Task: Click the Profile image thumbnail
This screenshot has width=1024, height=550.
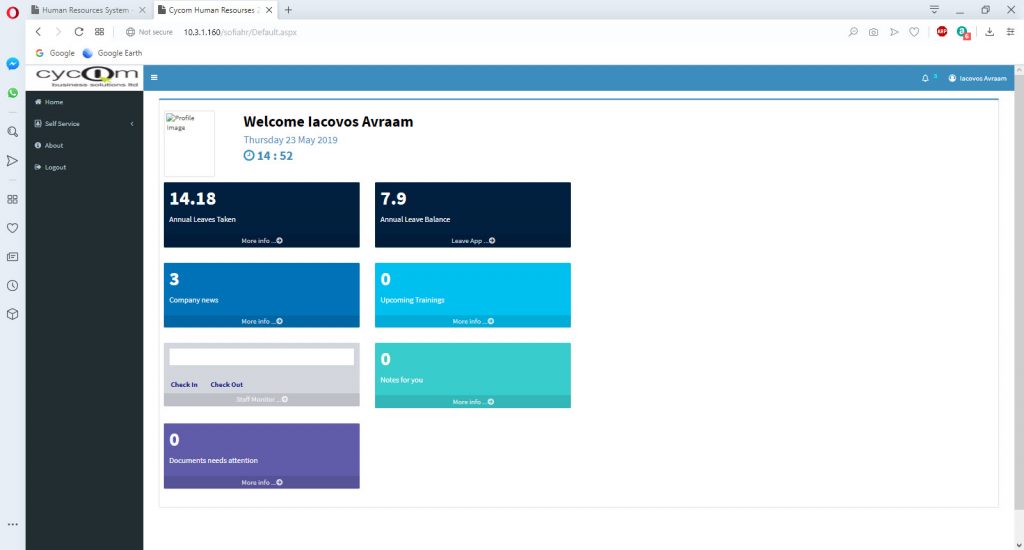Action: [189, 144]
